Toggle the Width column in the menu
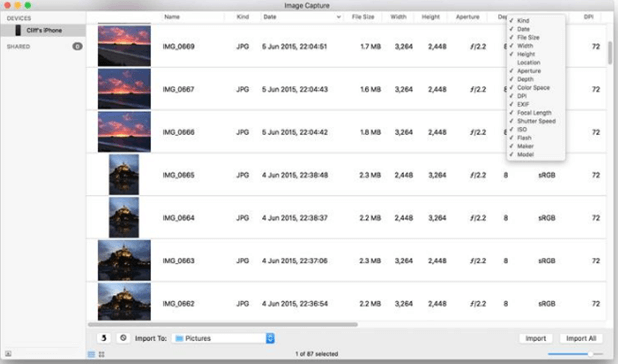The width and height of the screenshot is (618, 364). [536, 46]
